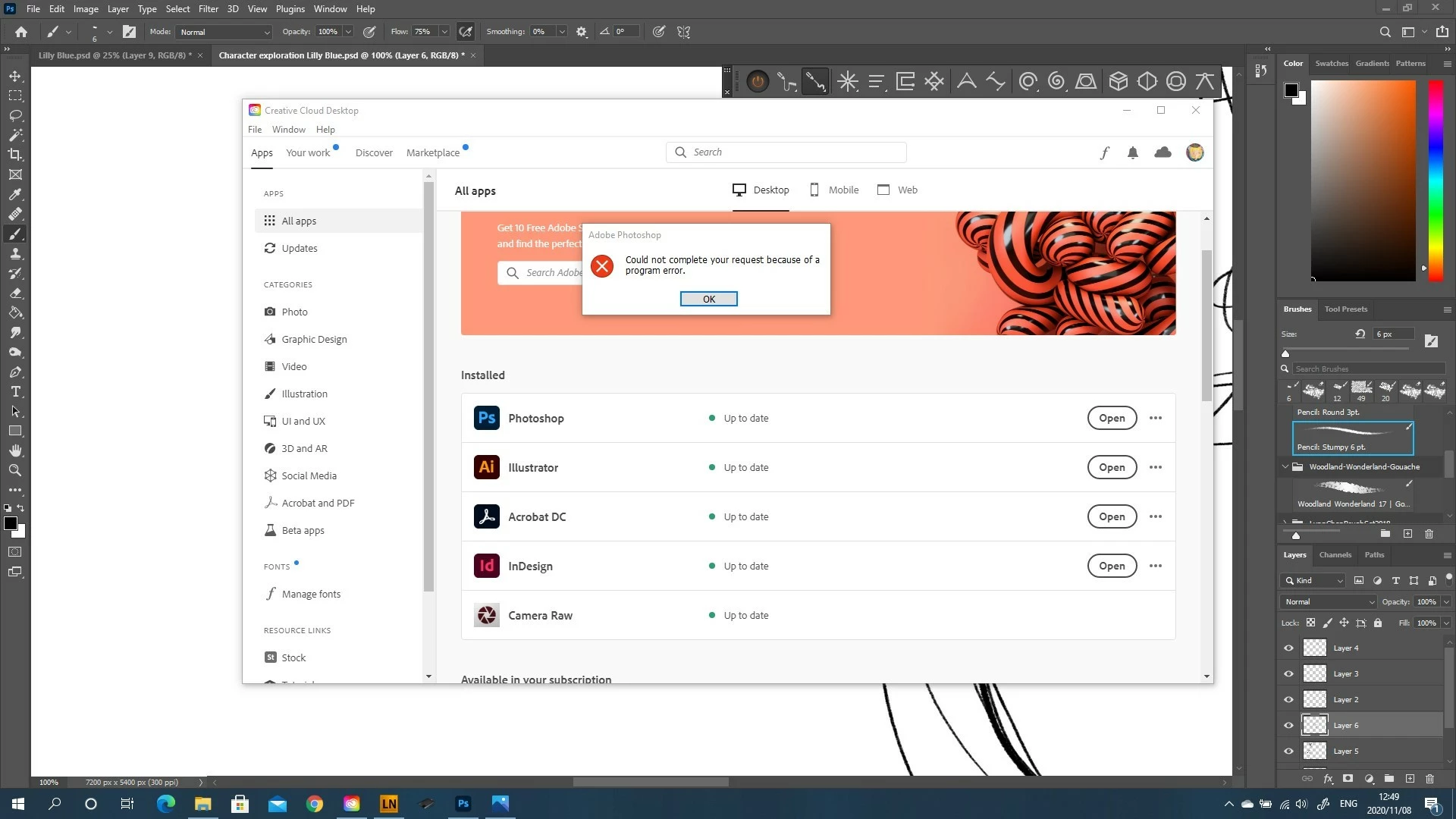Screen dimensions: 1456x819
Task: Open the Filter menu
Action: [208, 9]
